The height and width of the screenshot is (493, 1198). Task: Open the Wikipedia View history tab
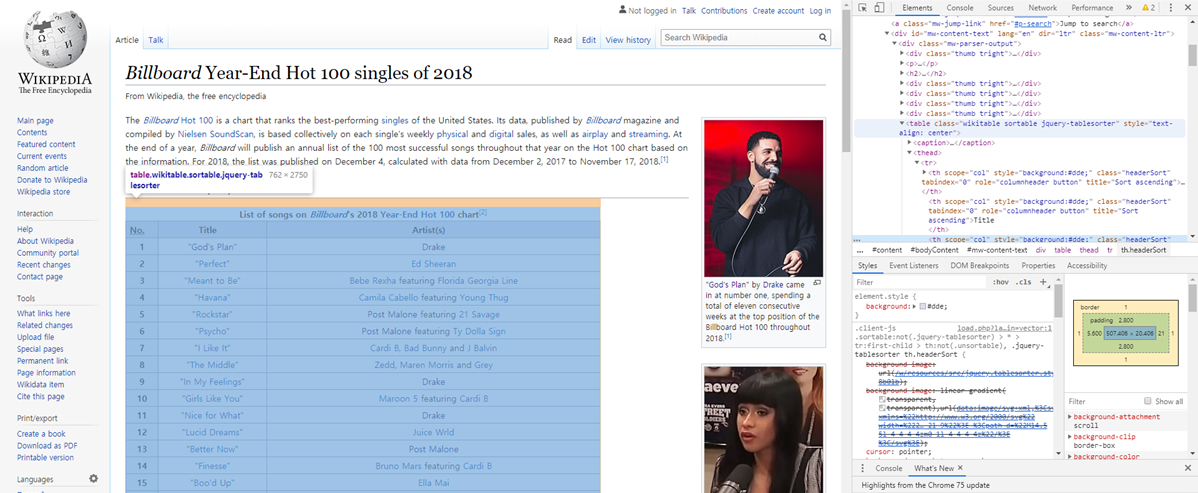tap(628, 40)
